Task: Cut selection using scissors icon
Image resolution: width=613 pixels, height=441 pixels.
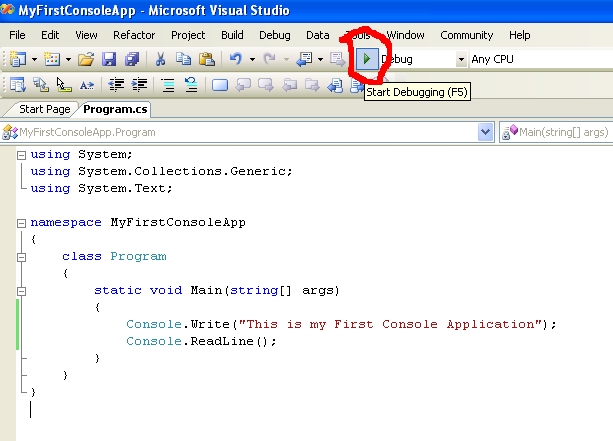Action: click(160, 59)
